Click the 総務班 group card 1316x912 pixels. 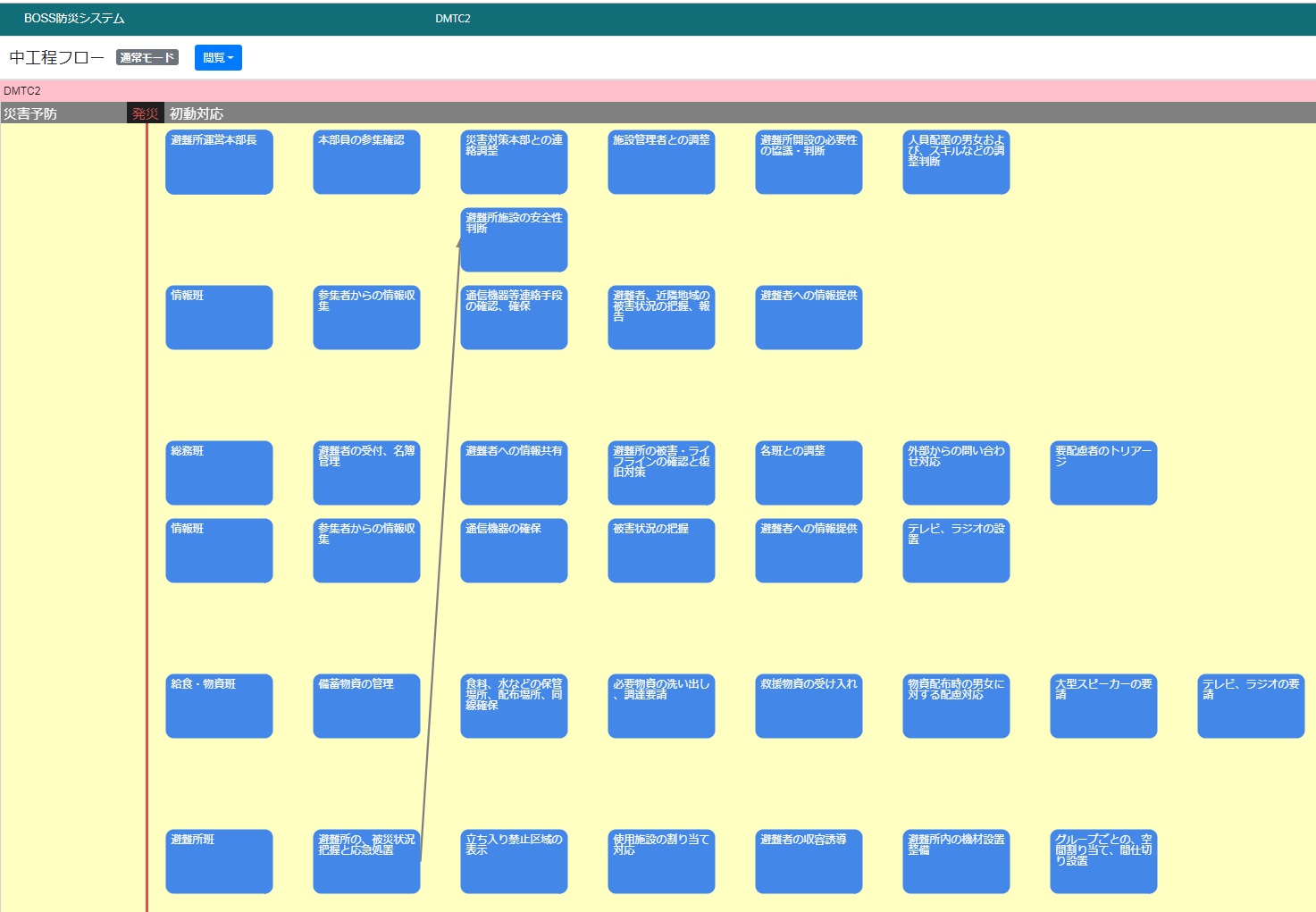(219, 473)
